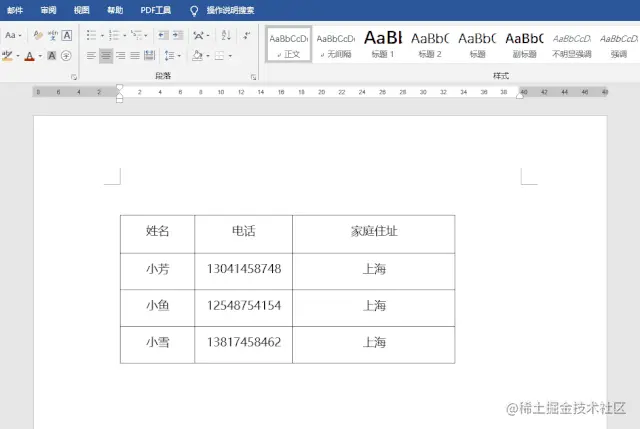Screen dimensions: 640x429
Task: Click the lightbulb Tell Me icon
Action: [x=194, y=11]
